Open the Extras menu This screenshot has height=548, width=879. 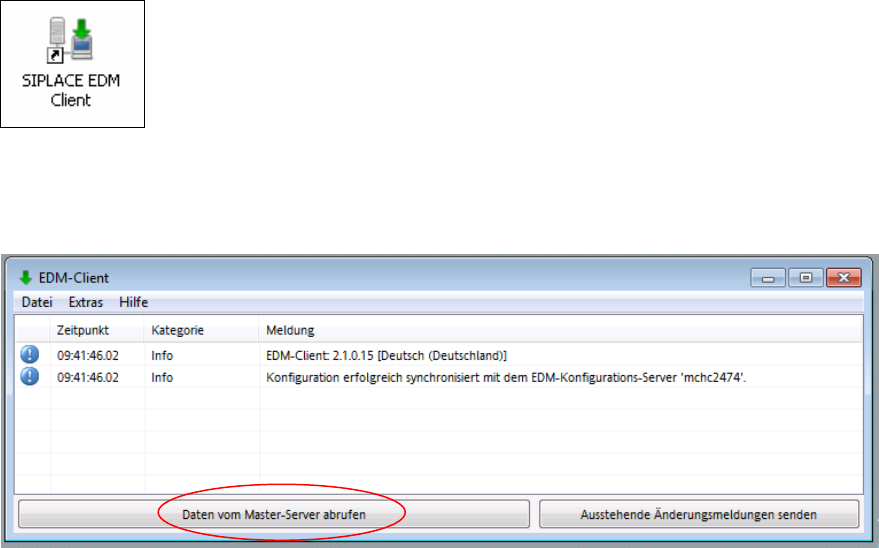(x=86, y=303)
